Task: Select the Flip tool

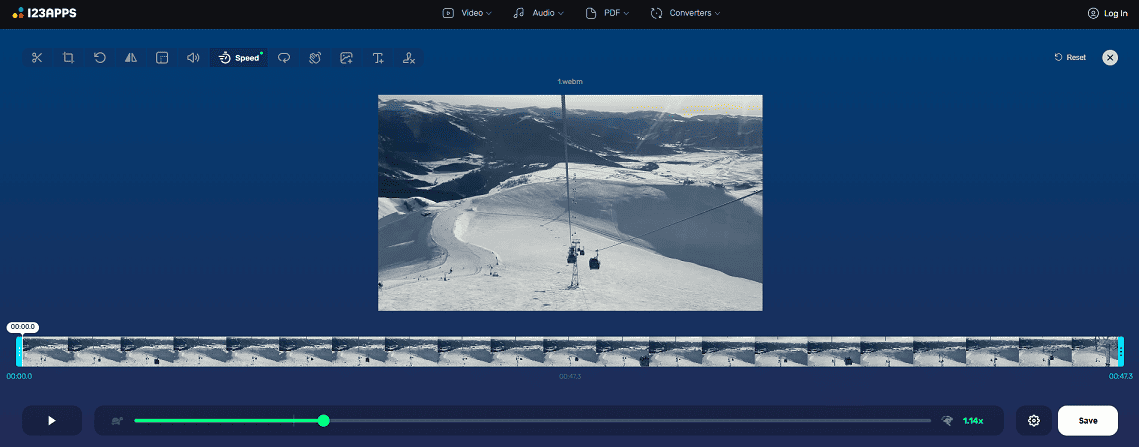Action: point(131,58)
